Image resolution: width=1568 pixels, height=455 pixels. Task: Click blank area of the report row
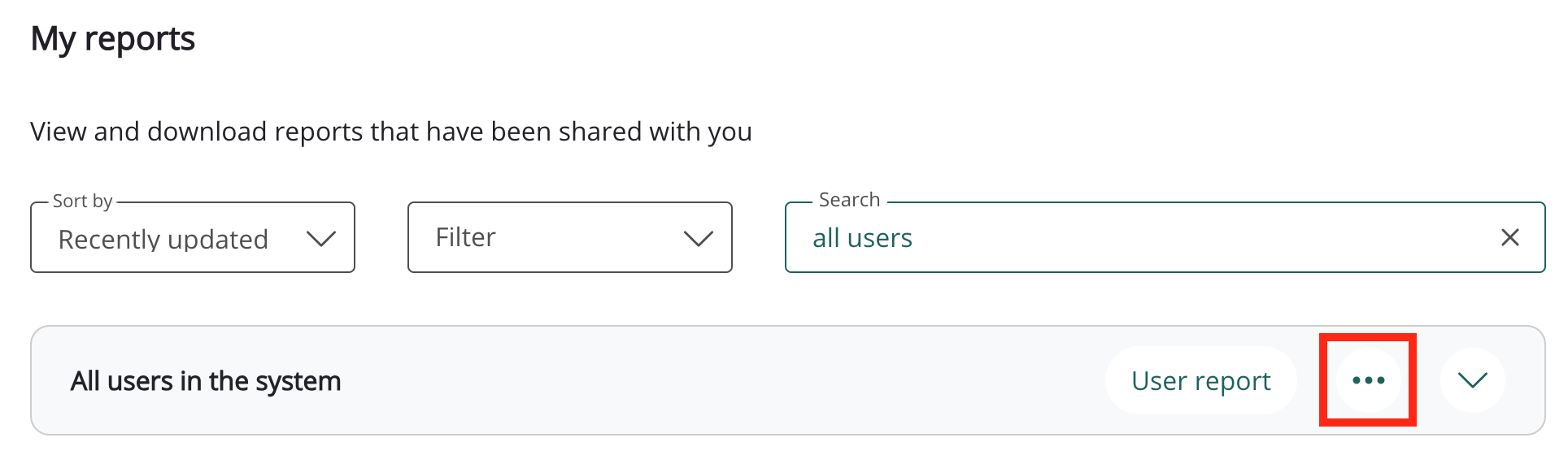(716, 380)
